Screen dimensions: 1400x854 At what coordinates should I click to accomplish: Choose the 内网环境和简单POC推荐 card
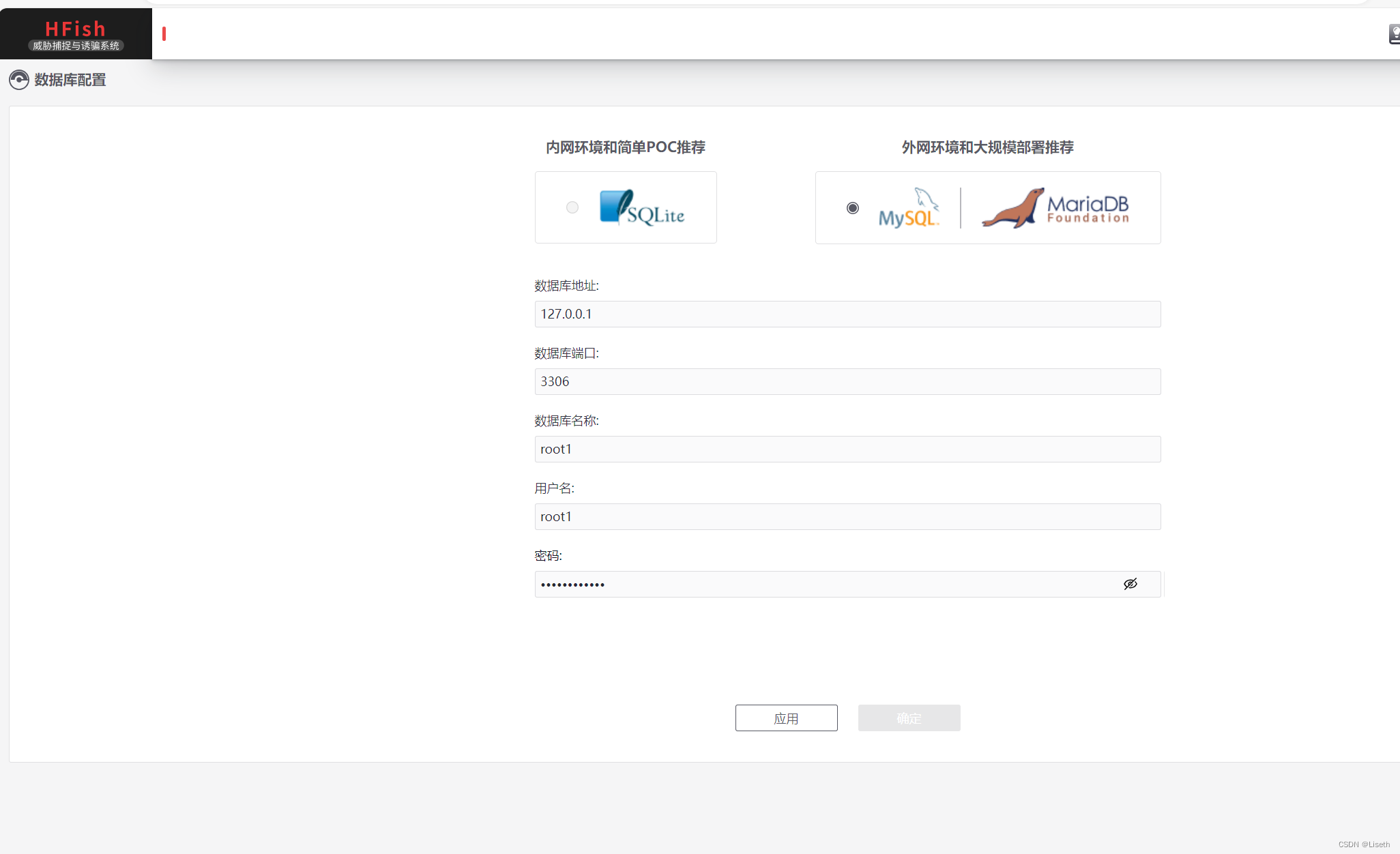[x=626, y=207]
